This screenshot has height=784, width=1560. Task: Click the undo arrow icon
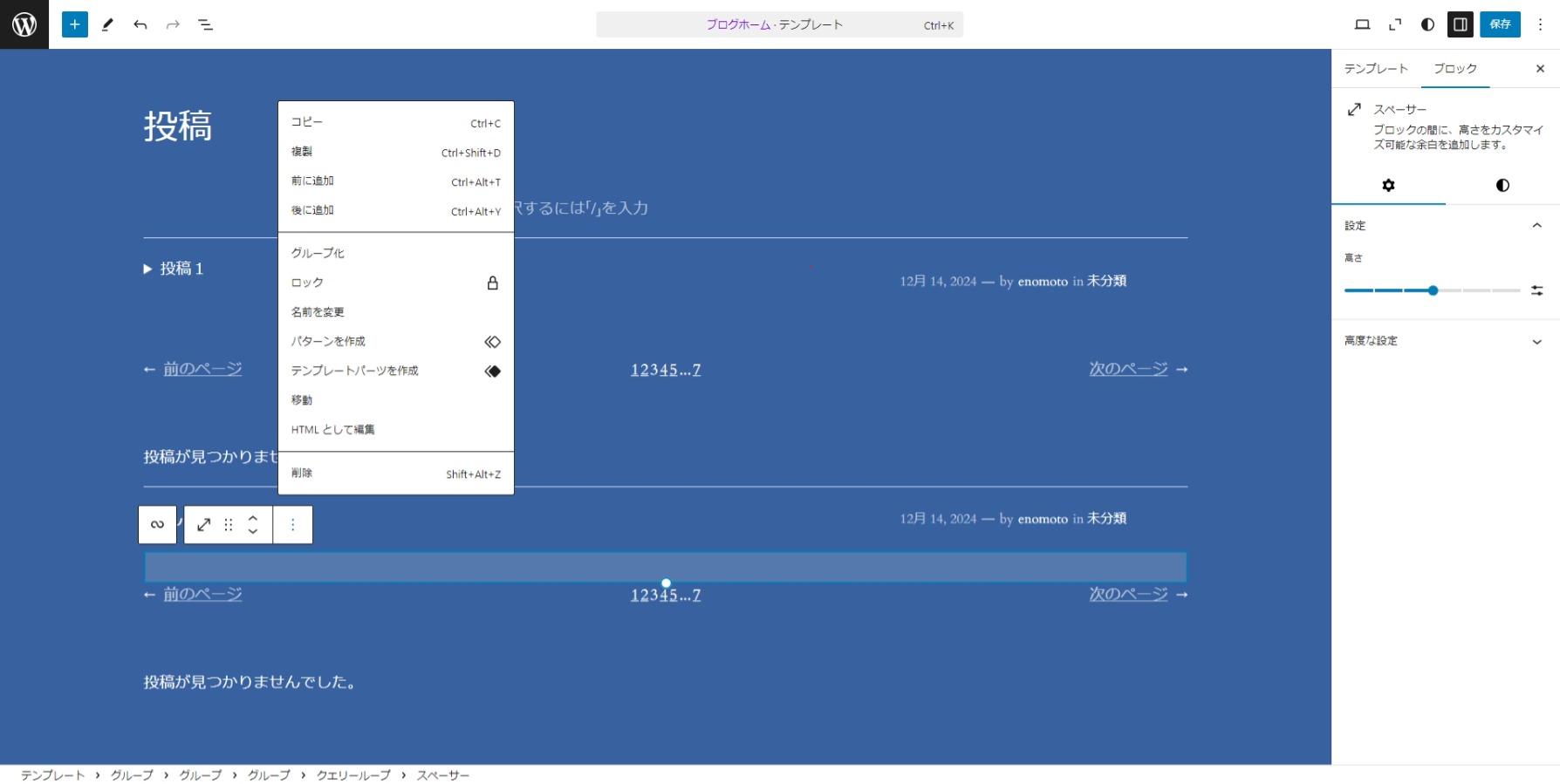(140, 24)
